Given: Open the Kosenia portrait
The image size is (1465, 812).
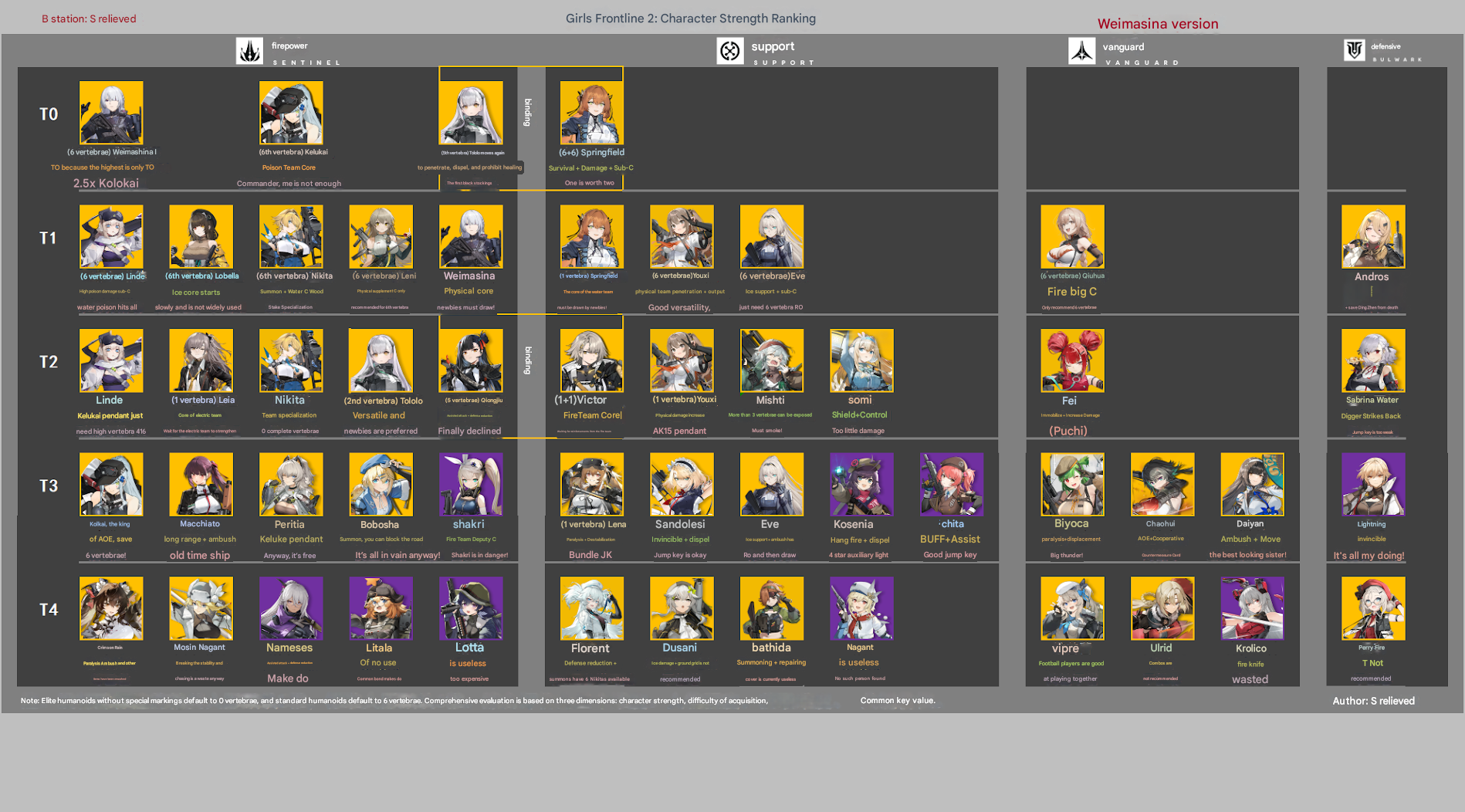Looking at the screenshot, I should 861,484.
